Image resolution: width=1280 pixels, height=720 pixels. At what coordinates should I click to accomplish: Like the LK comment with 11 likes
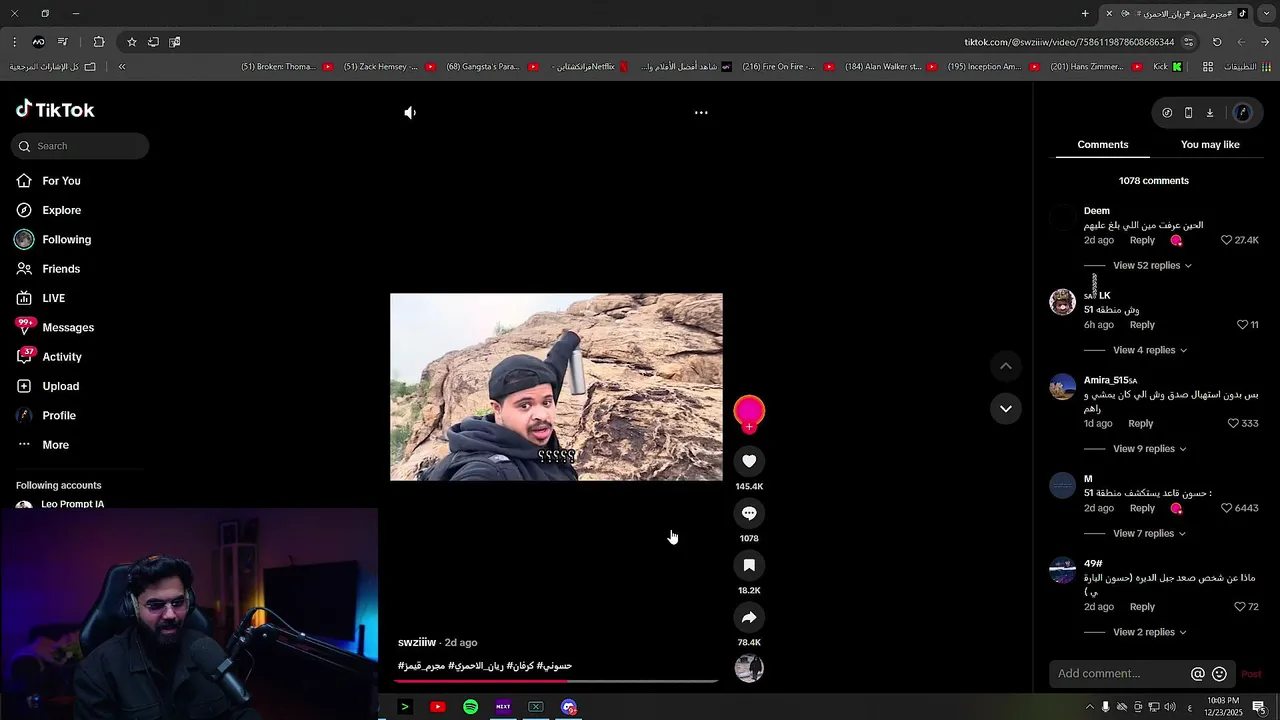tap(1243, 325)
